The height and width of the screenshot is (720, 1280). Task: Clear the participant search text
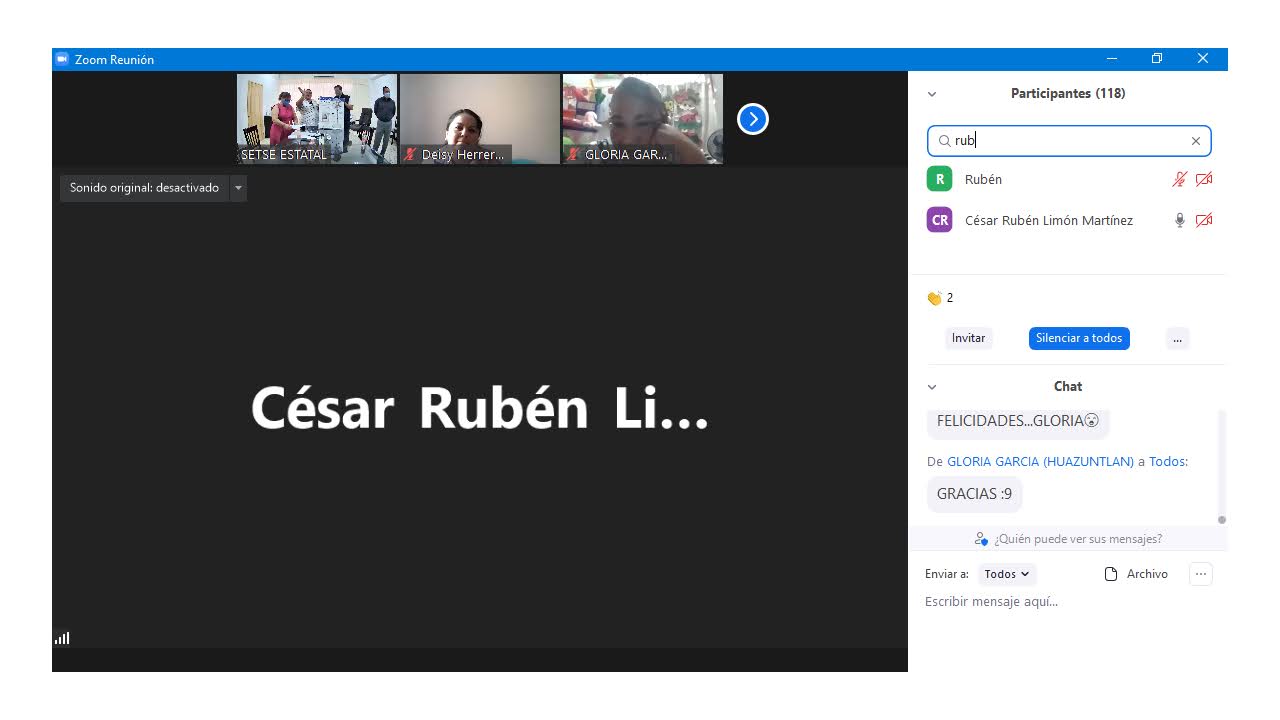1195,141
